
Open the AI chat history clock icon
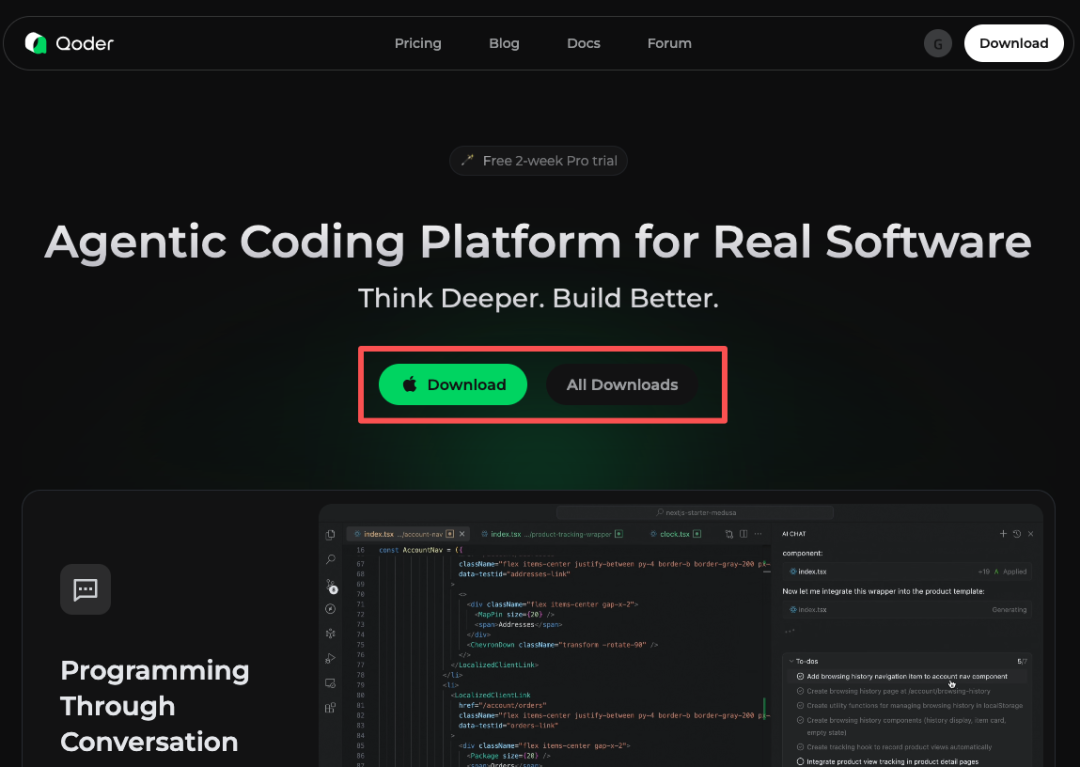[x=1017, y=534]
